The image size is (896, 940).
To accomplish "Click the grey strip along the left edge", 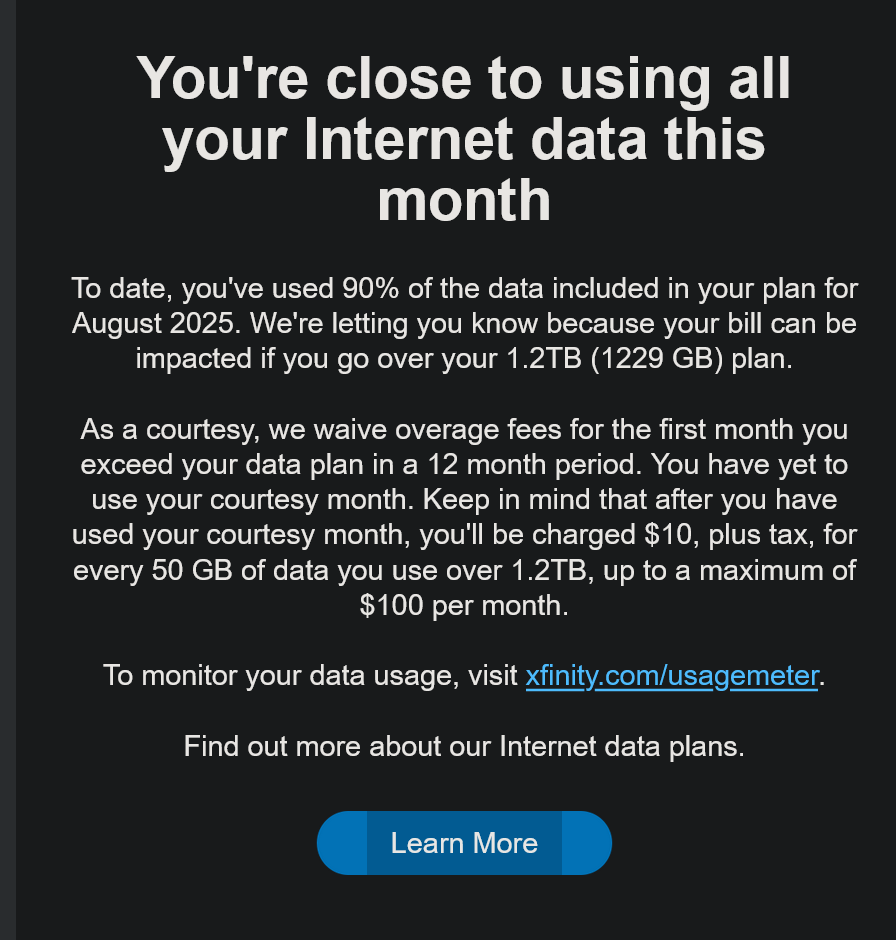I will click(8, 470).
